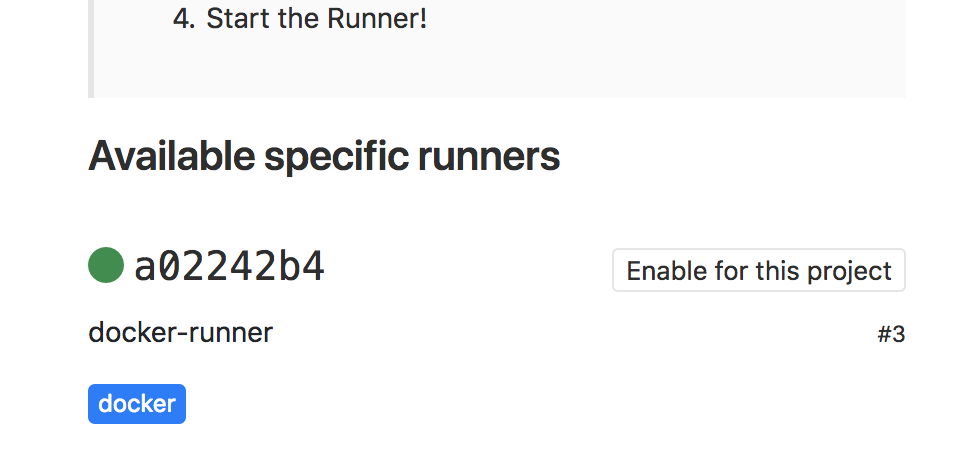This screenshot has height=462, width=966.
Task: Open runner a02242b4 details
Action: click(229, 267)
